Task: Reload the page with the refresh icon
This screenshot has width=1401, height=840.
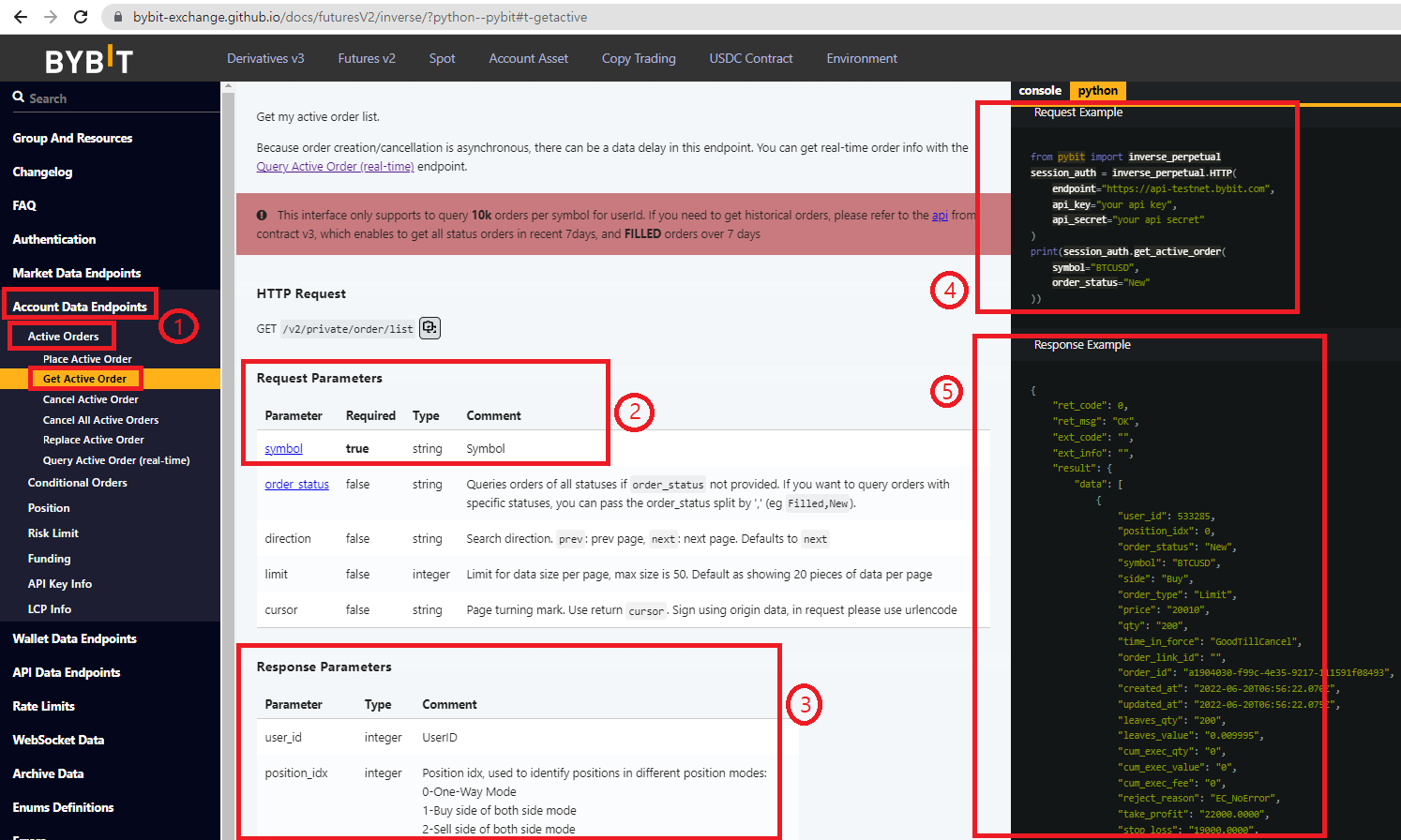Action: [81, 17]
